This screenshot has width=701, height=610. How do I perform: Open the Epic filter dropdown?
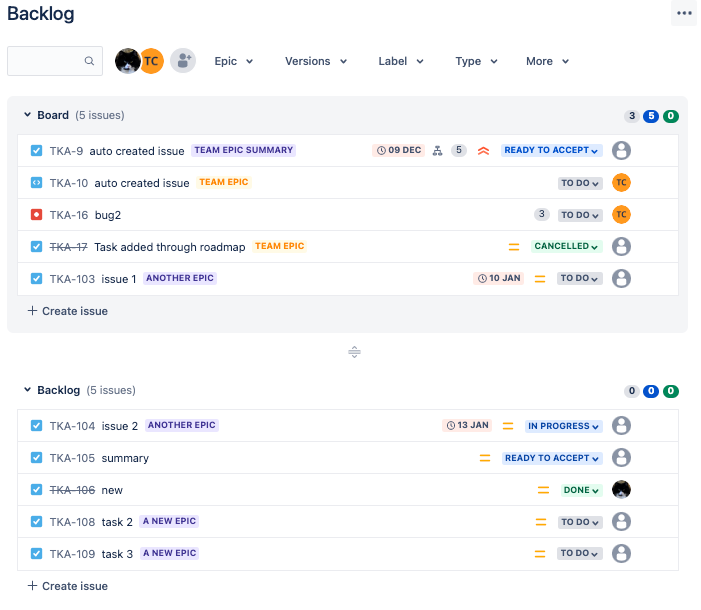coord(233,61)
